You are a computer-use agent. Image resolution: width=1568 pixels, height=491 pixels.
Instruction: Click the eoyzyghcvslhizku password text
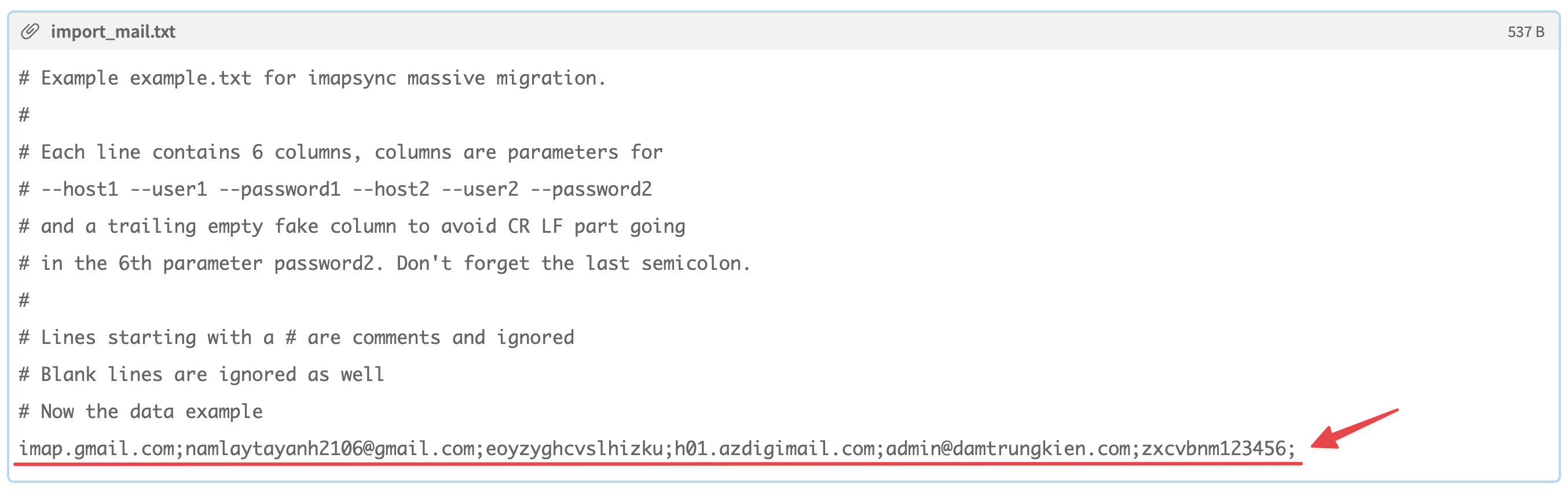(x=574, y=449)
